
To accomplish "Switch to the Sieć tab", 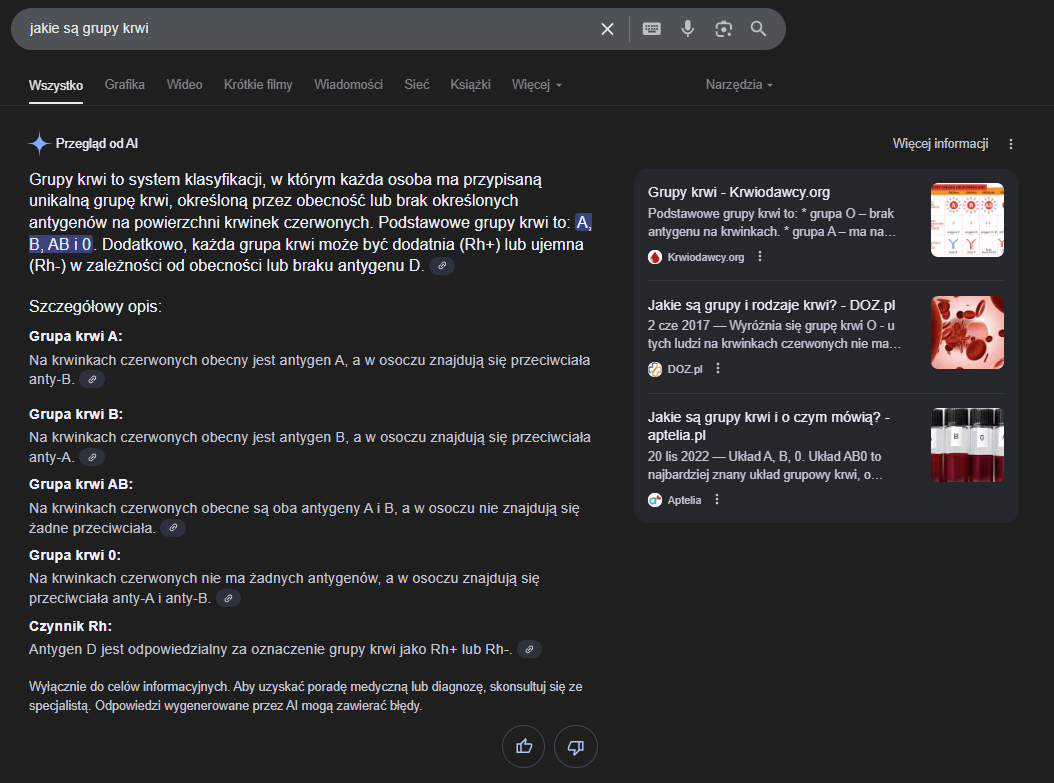I will click(417, 85).
